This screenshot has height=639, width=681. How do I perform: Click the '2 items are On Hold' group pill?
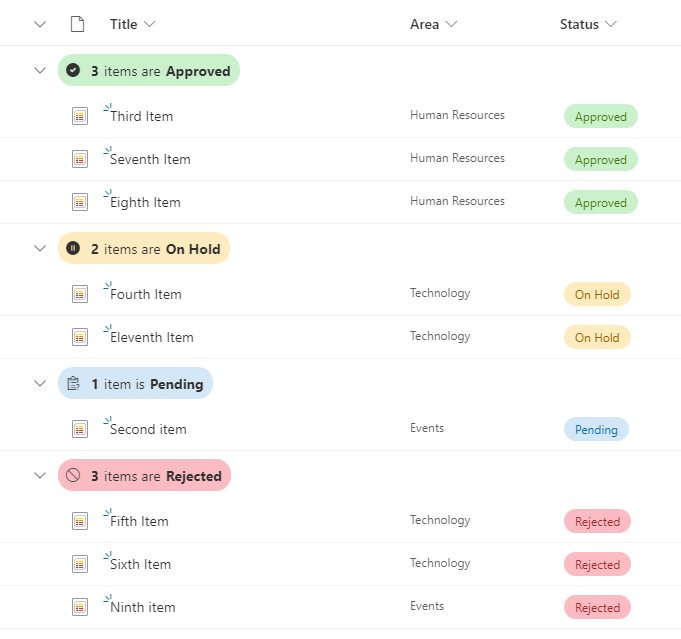144,248
